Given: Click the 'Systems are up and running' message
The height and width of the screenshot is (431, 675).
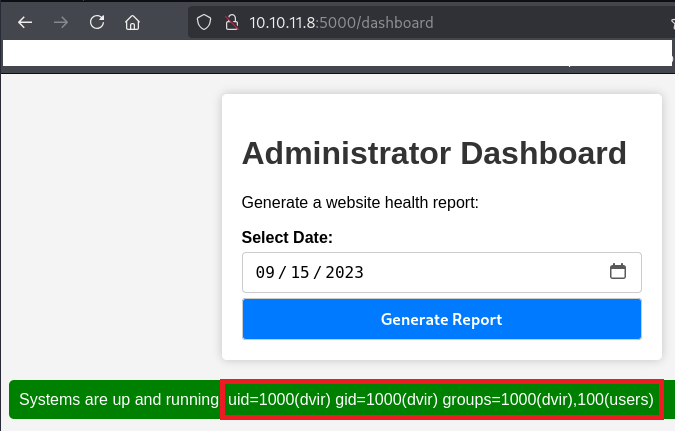Looking at the screenshot, I should coord(118,400).
